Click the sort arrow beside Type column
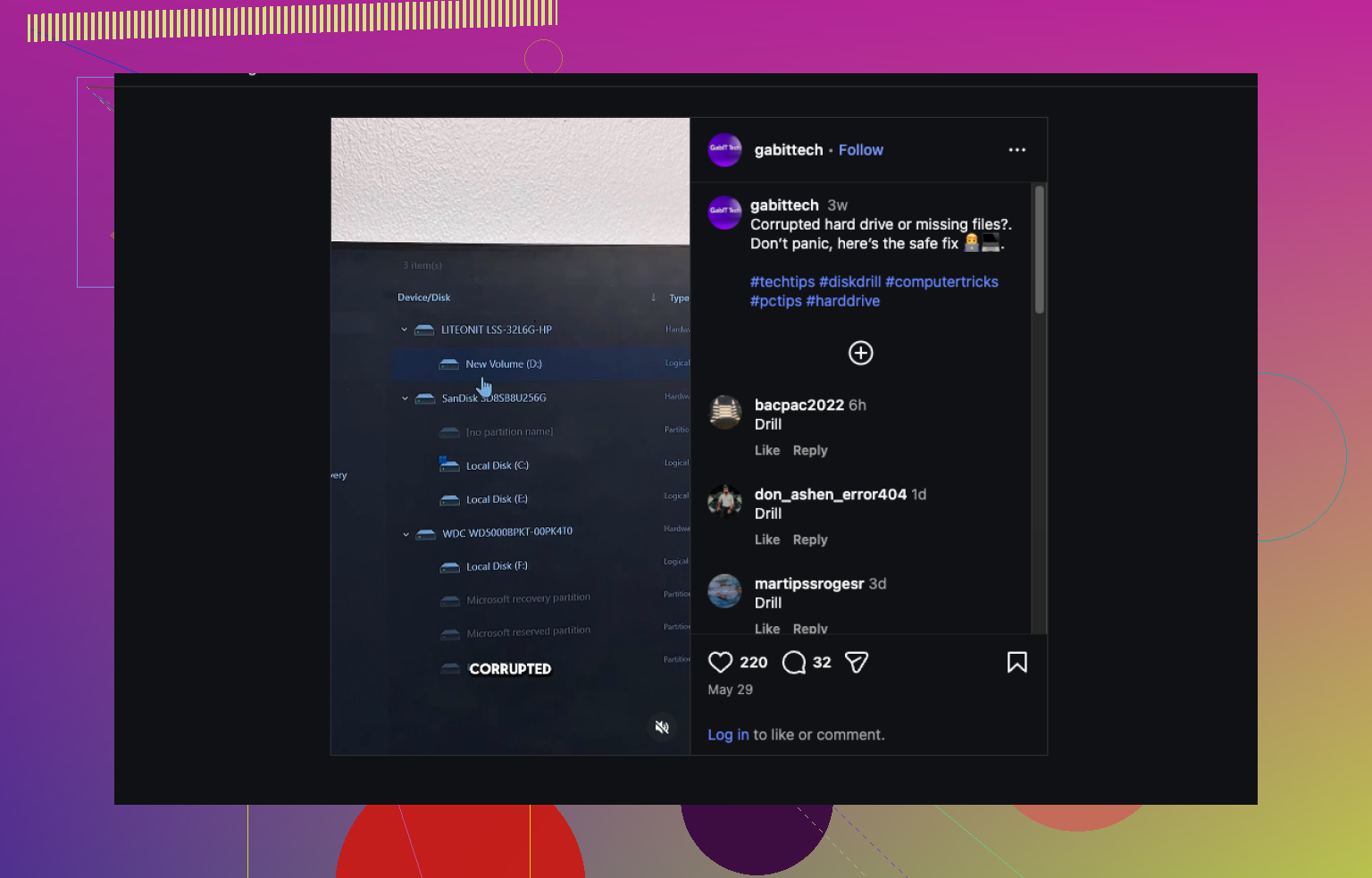The width and height of the screenshot is (1372, 878). [x=653, y=297]
